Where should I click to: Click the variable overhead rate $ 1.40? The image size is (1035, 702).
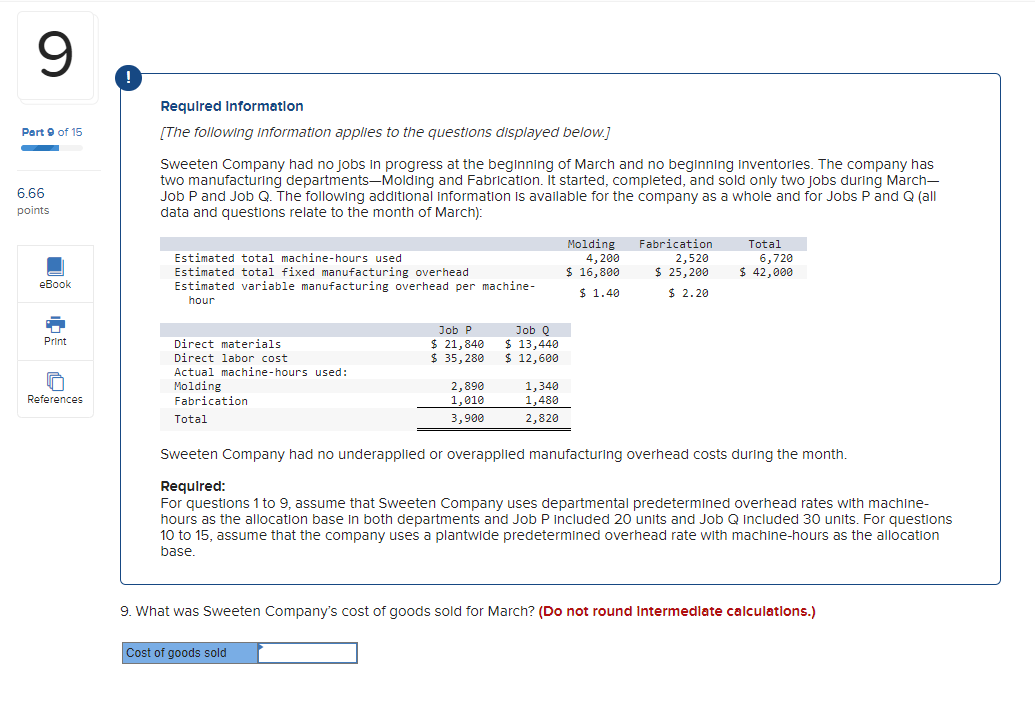click(599, 293)
